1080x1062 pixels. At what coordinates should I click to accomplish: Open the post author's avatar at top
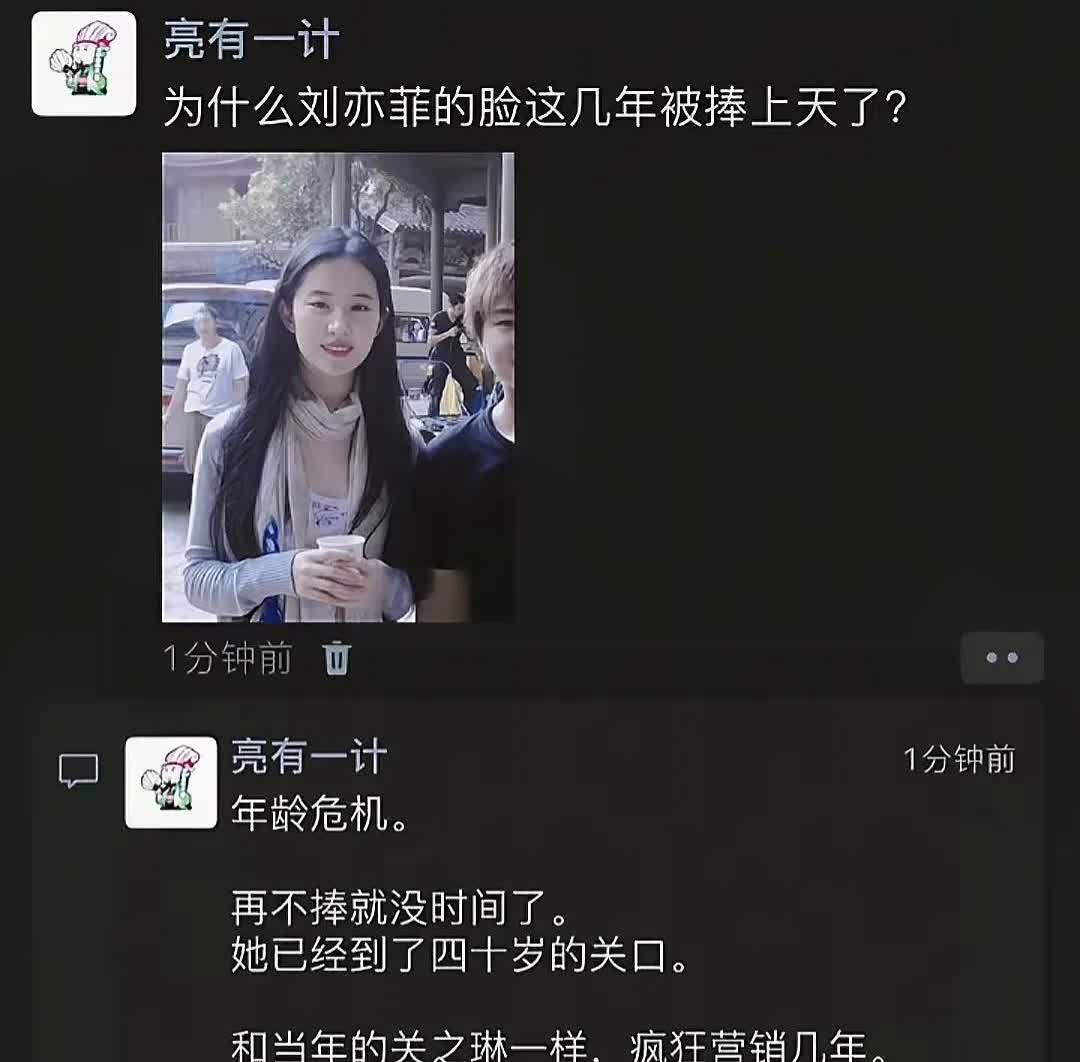coord(83,63)
